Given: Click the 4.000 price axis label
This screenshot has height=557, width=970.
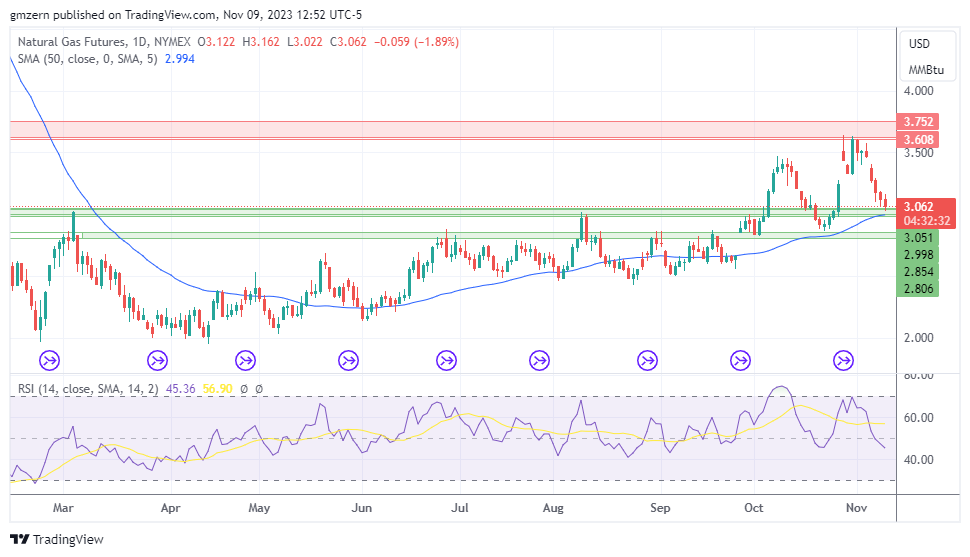Looking at the screenshot, I should 919,91.
